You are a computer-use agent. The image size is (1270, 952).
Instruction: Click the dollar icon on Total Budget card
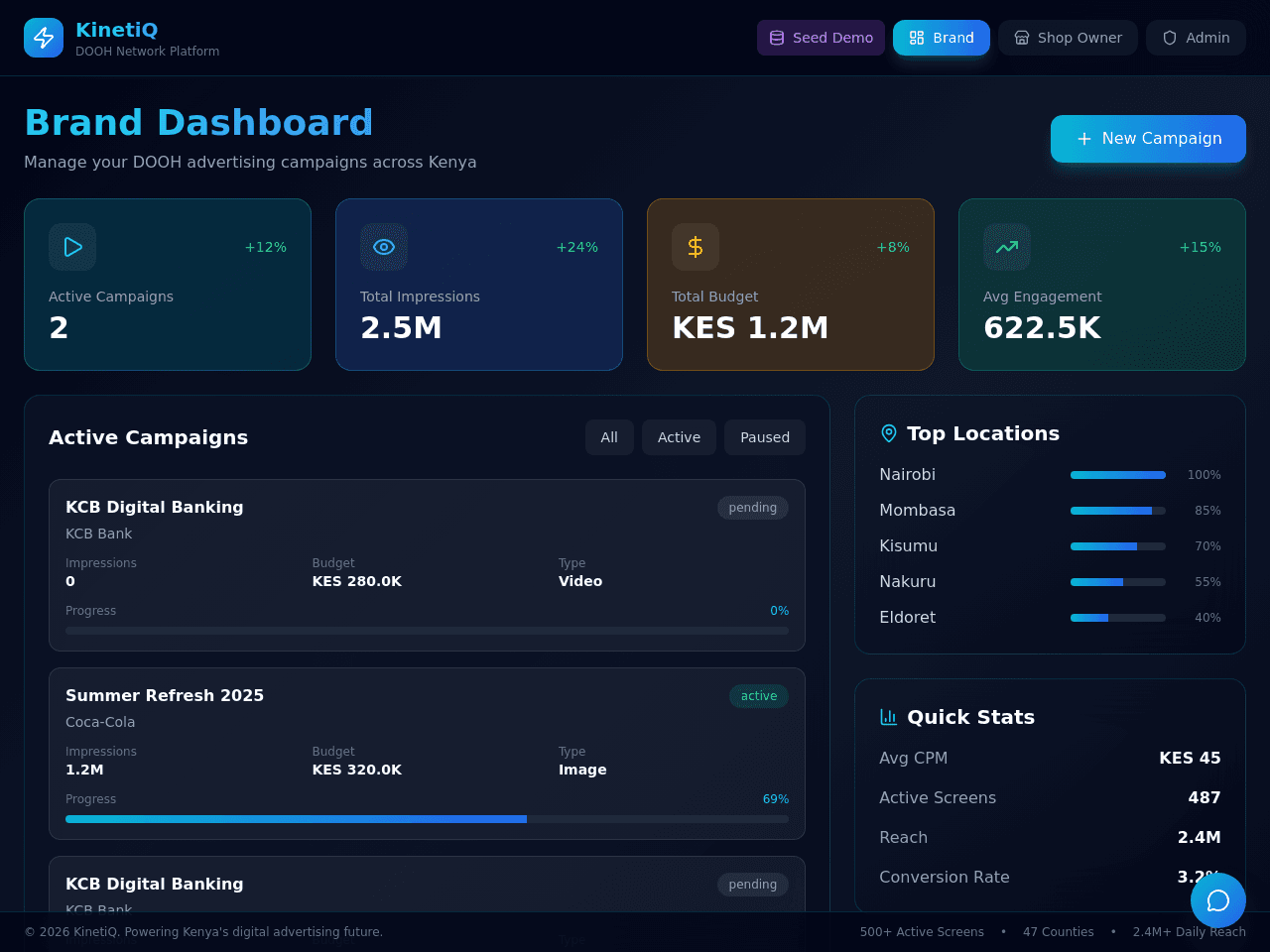[696, 247]
